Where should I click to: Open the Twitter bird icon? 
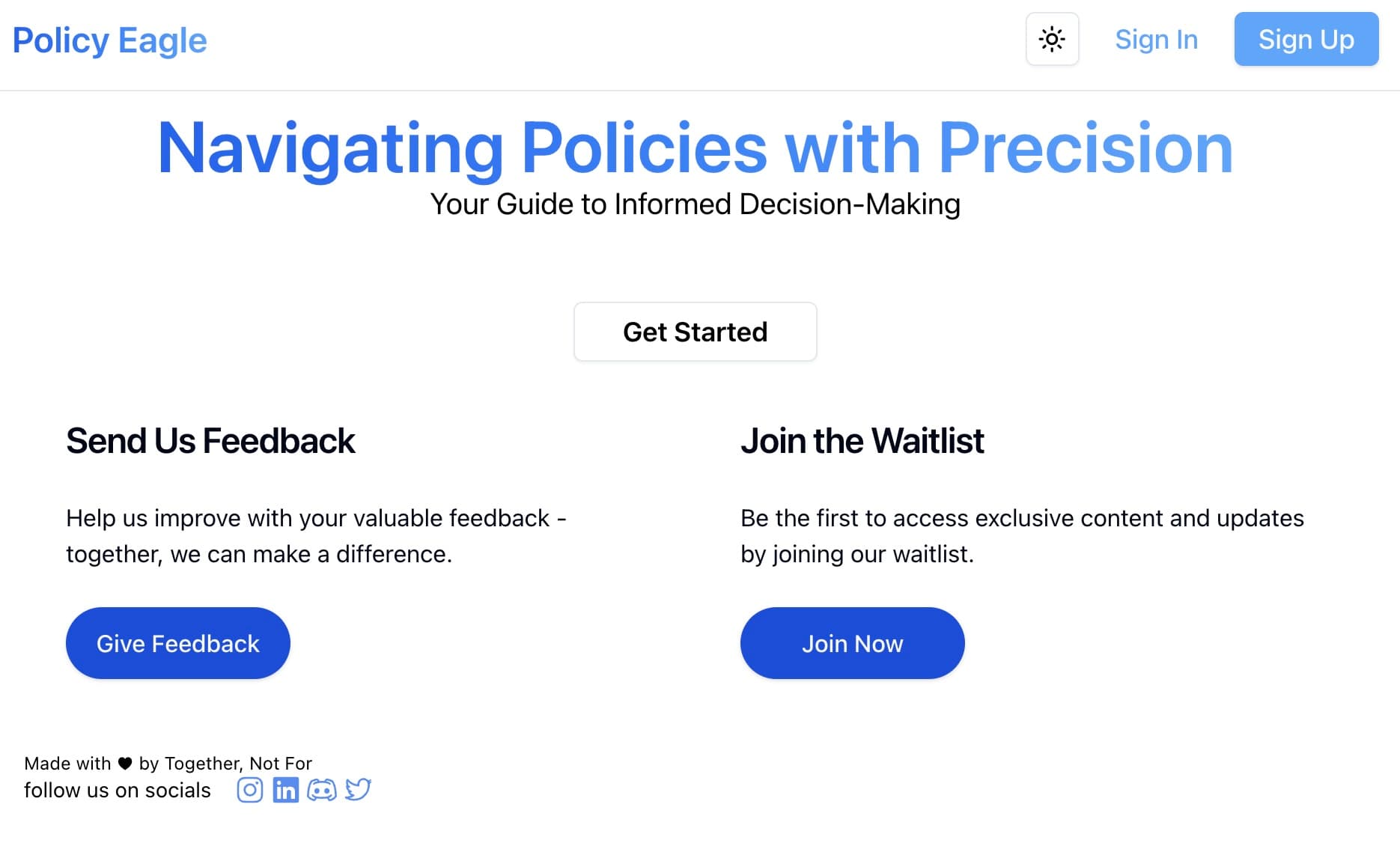coord(358,790)
